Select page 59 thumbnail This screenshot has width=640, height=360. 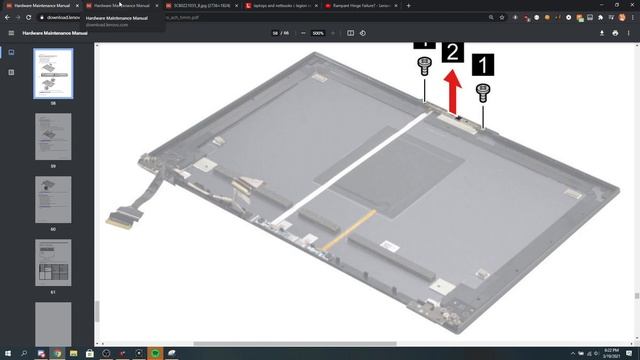tap(53, 137)
